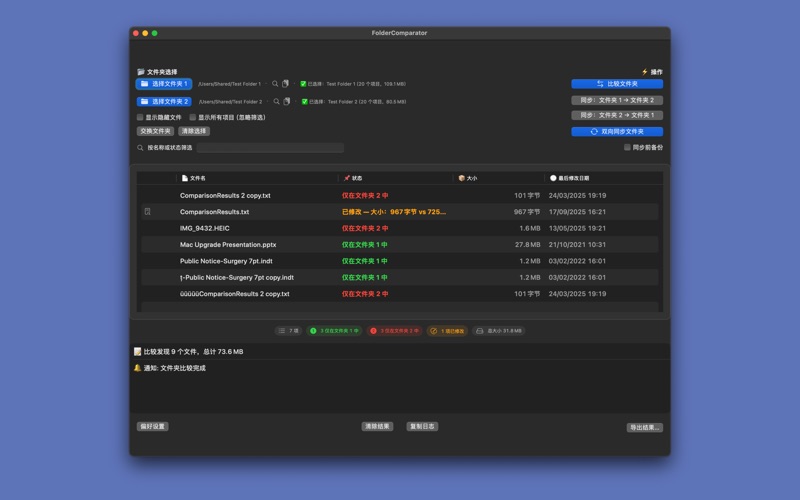Viewport: 800px width, 500px height.
Task: Click the 复制日志 button
Action: click(422, 427)
